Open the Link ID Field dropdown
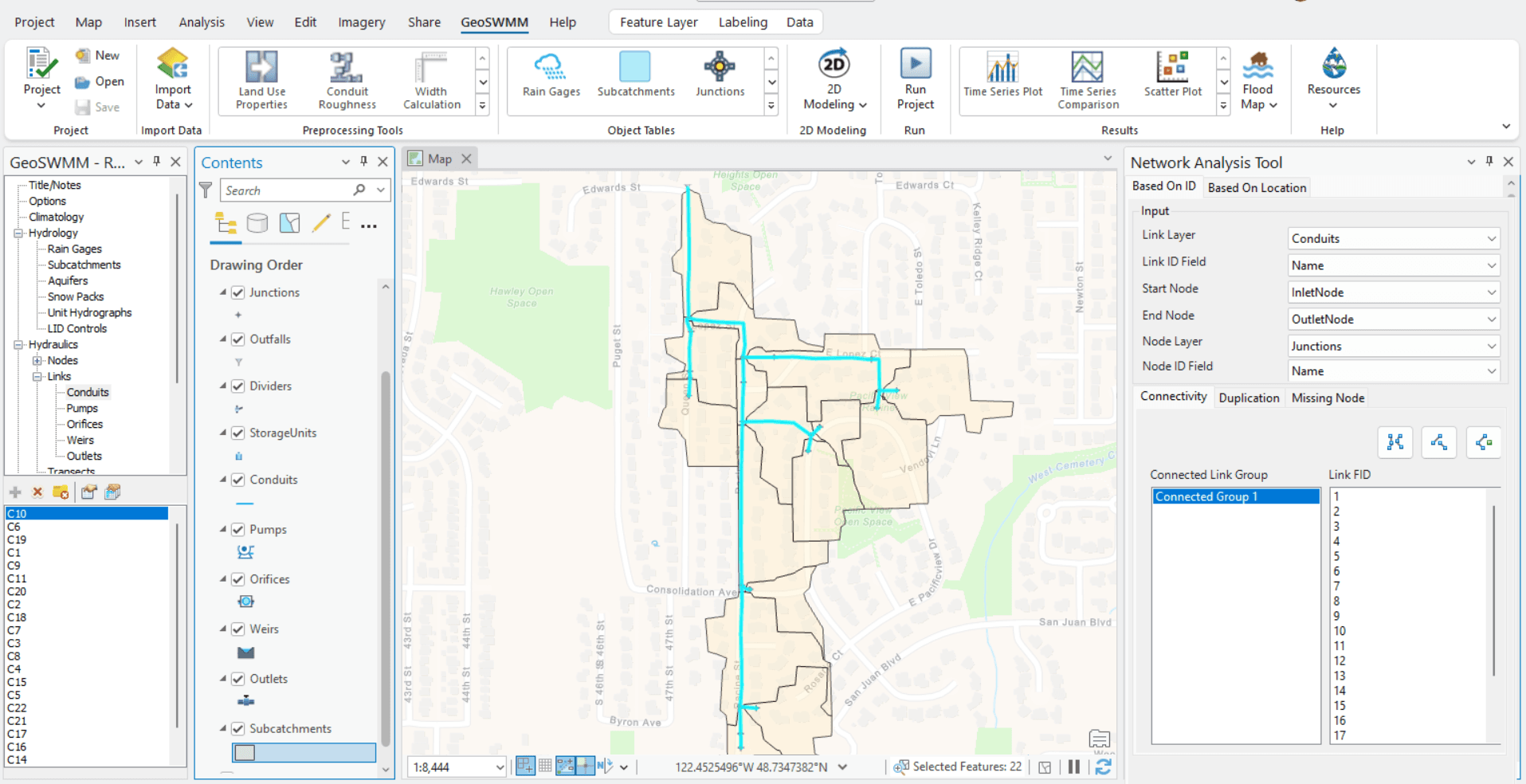The height and width of the screenshot is (784, 1526). 1394,265
